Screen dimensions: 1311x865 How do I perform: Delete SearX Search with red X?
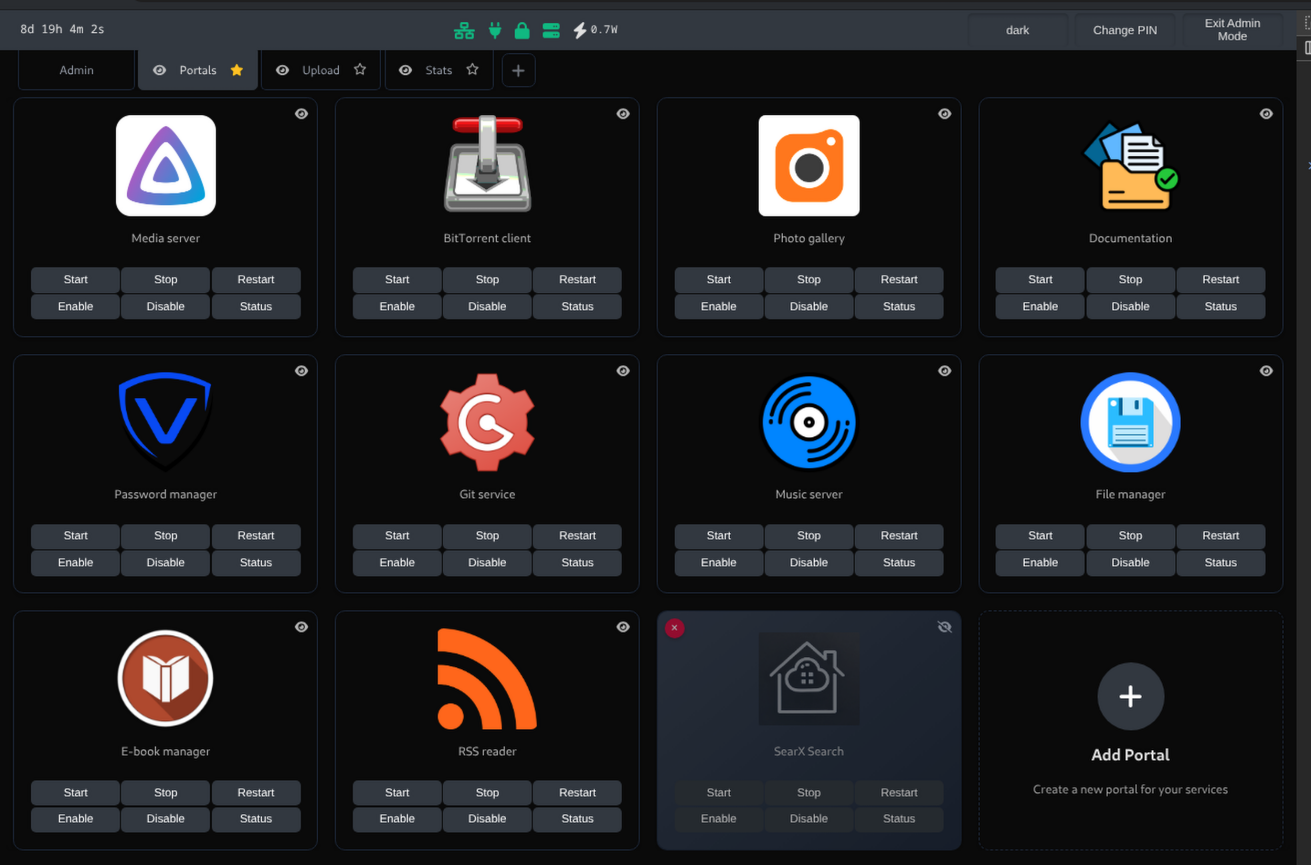tap(675, 628)
